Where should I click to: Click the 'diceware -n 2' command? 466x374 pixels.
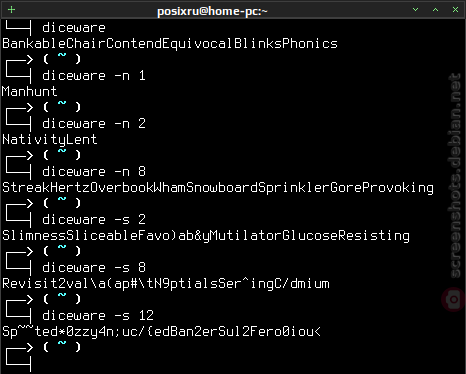point(94,124)
